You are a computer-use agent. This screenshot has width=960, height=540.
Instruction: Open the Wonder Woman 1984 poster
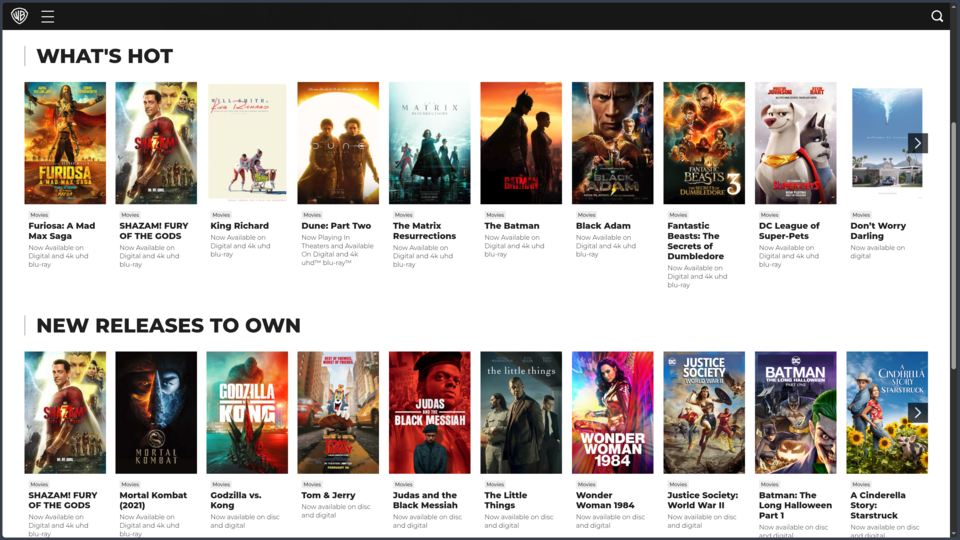tap(612, 413)
